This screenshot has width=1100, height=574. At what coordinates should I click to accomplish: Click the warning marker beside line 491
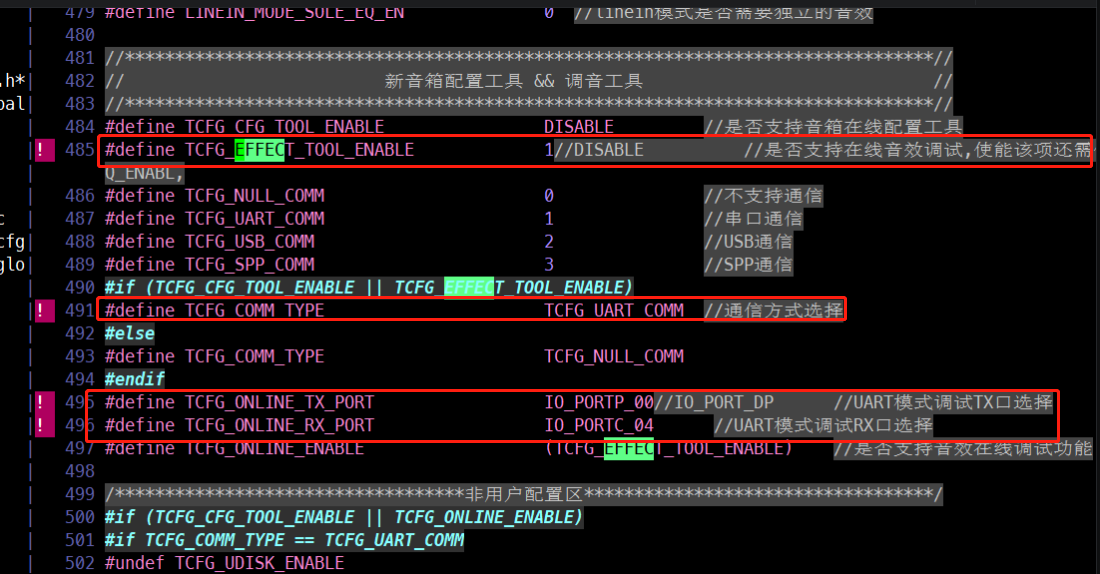click(45, 310)
